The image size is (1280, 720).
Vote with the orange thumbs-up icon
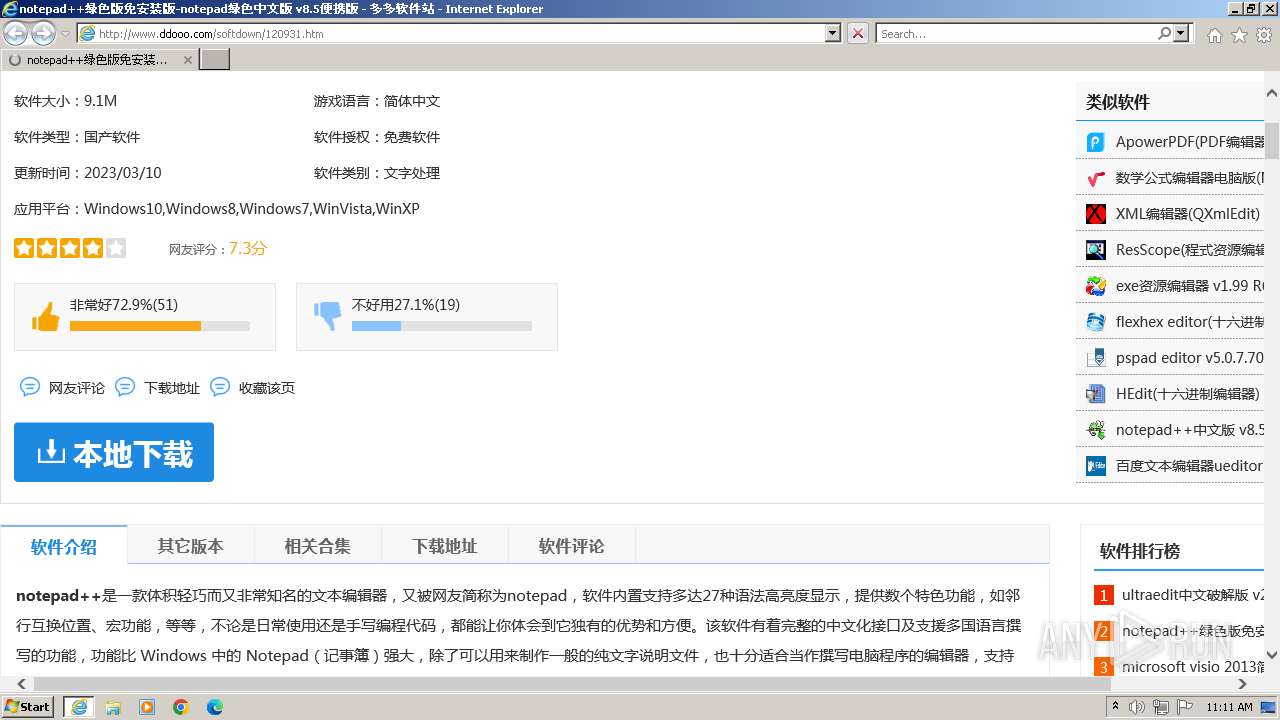[46, 317]
